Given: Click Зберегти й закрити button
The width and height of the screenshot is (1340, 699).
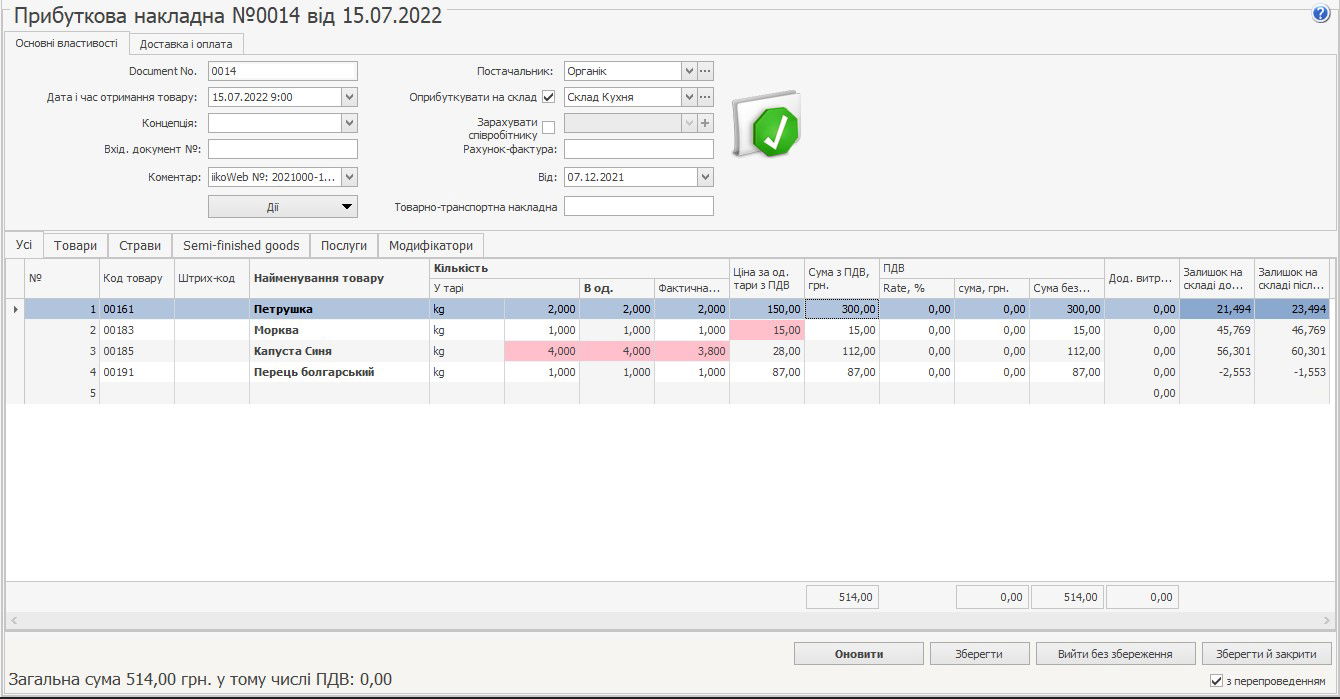Looking at the screenshot, I should [x=1266, y=654].
